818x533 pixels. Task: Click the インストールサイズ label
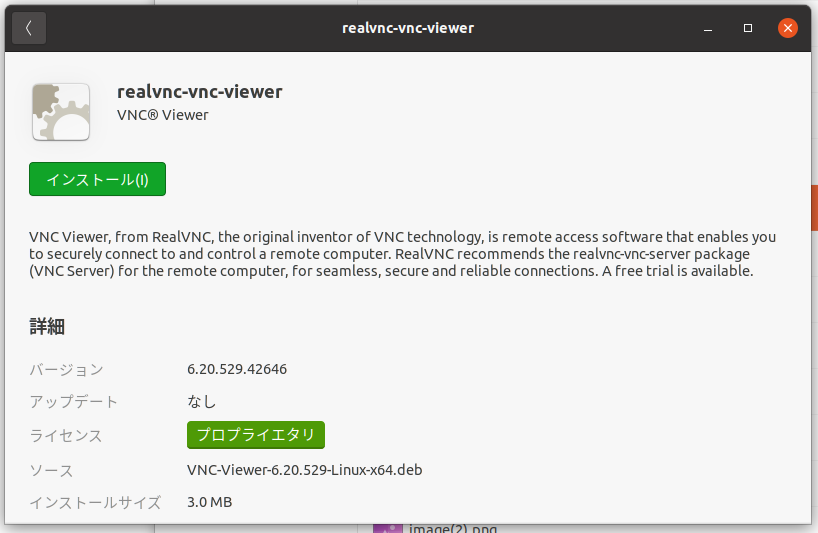pyautogui.click(x=95, y=503)
